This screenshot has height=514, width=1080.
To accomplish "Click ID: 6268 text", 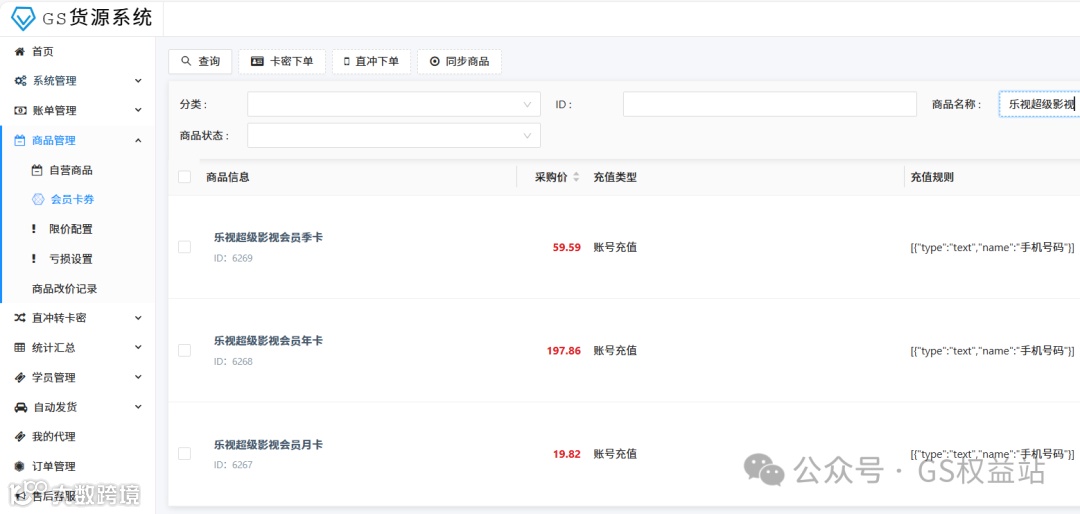I will pyautogui.click(x=233, y=362).
